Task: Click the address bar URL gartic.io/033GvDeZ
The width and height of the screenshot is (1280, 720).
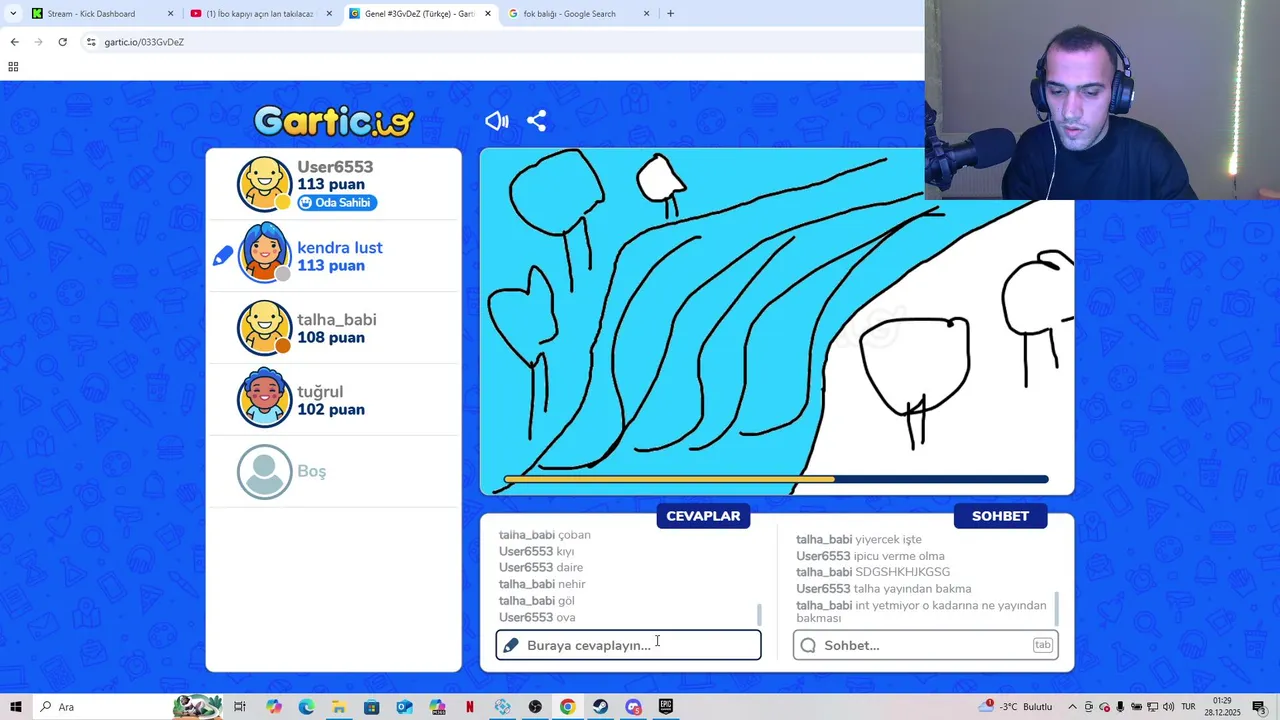Action: pos(144,42)
